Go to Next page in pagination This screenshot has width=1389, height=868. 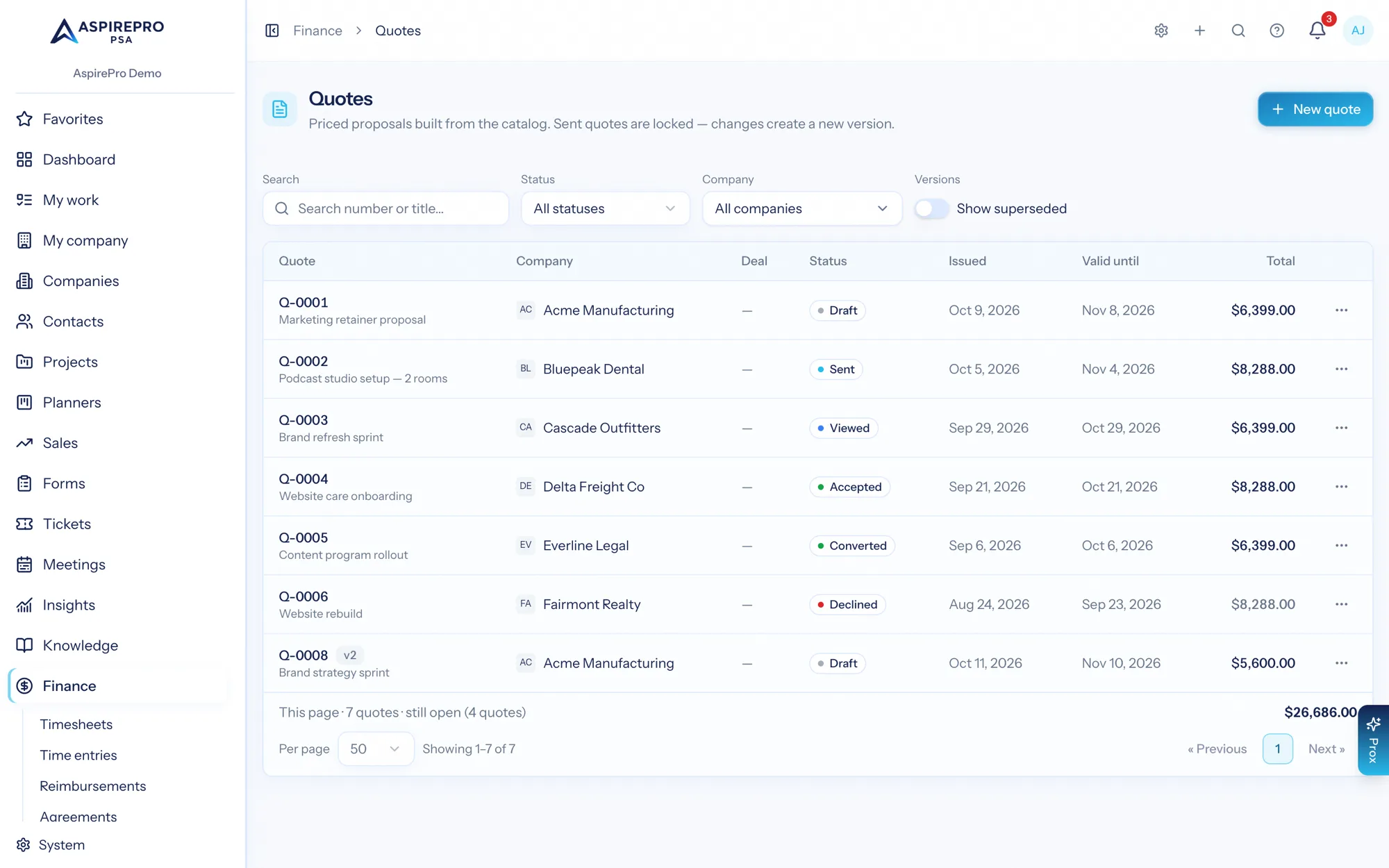click(1326, 749)
